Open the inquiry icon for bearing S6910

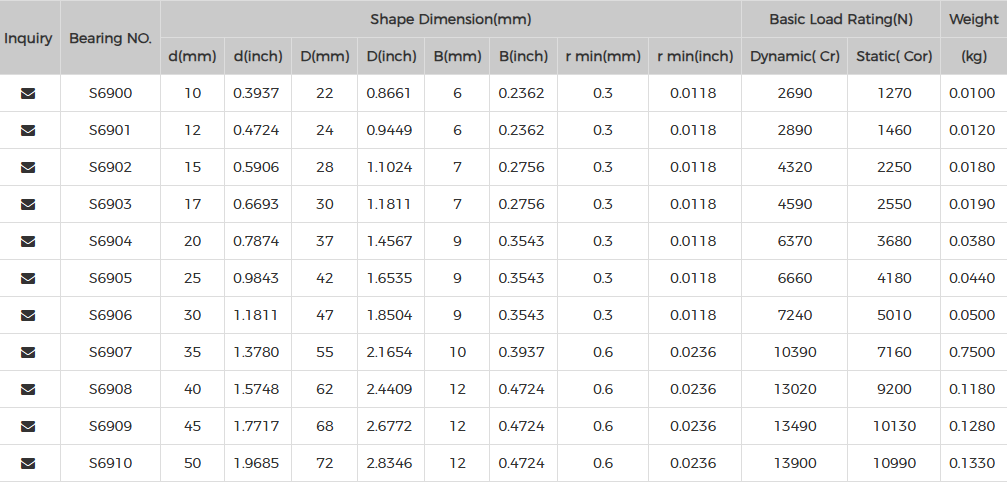(28, 463)
